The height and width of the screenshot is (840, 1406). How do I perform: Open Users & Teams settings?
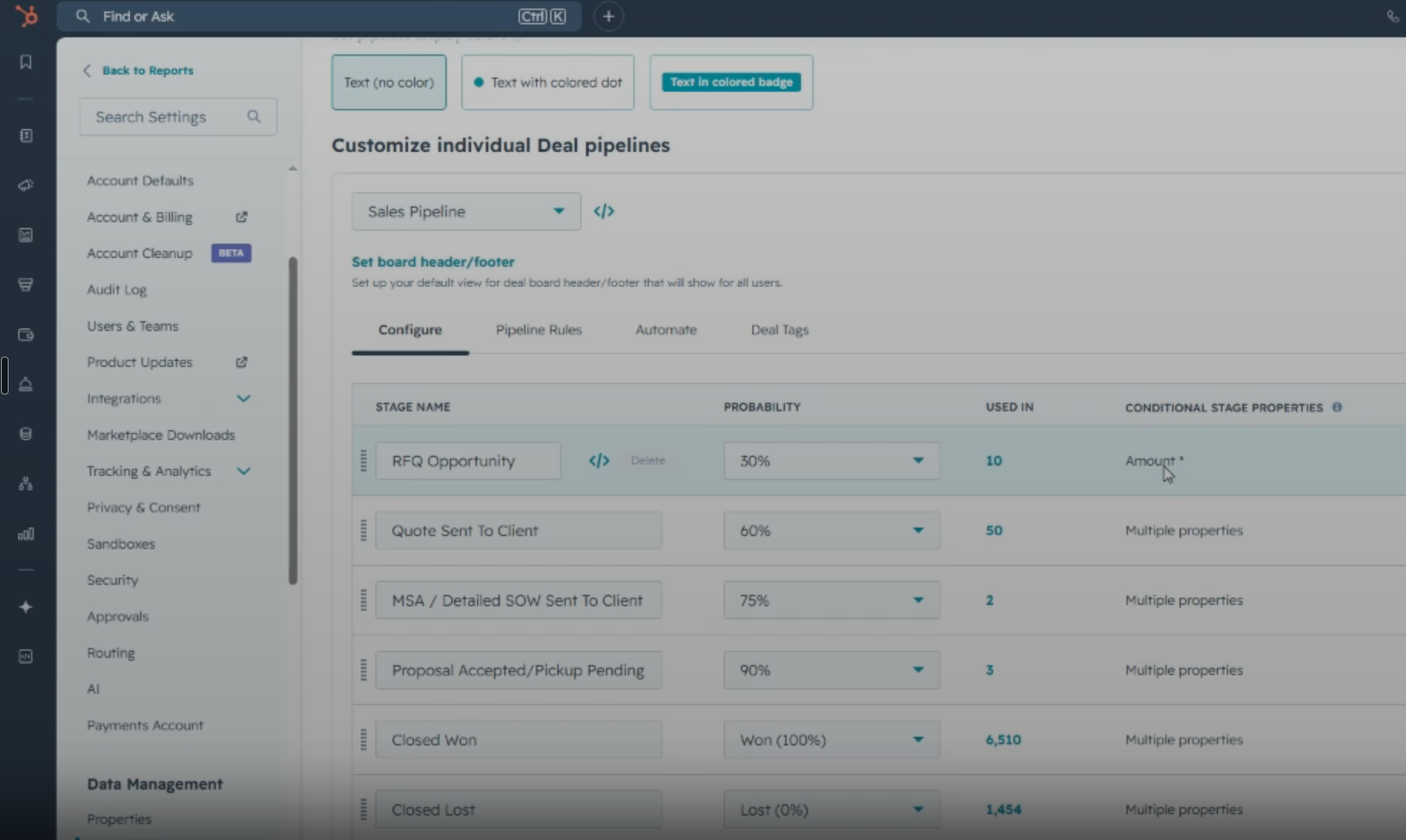[x=133, y=326]
